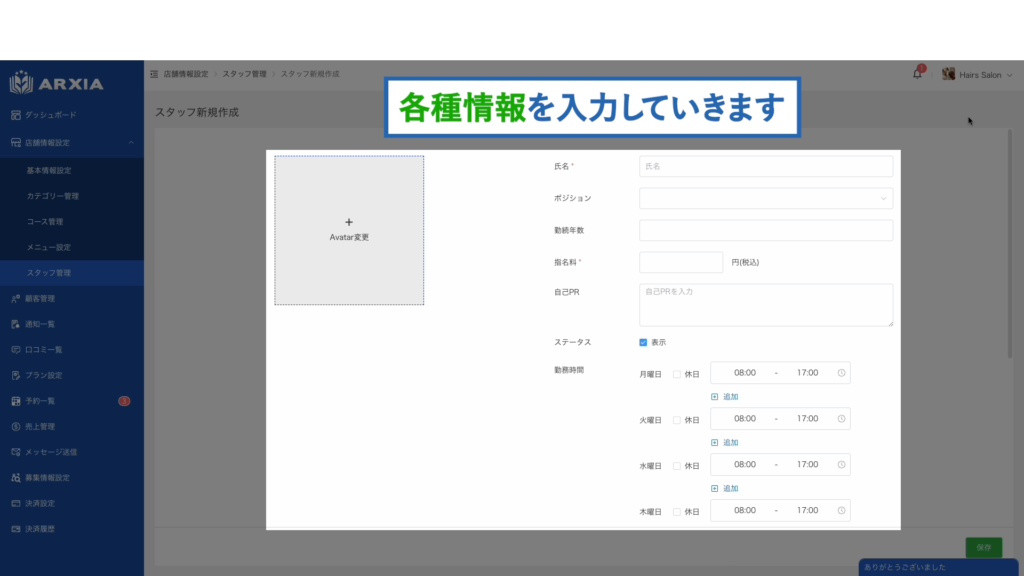Click the 通知一覧 notification list icon

click(16, 324)
